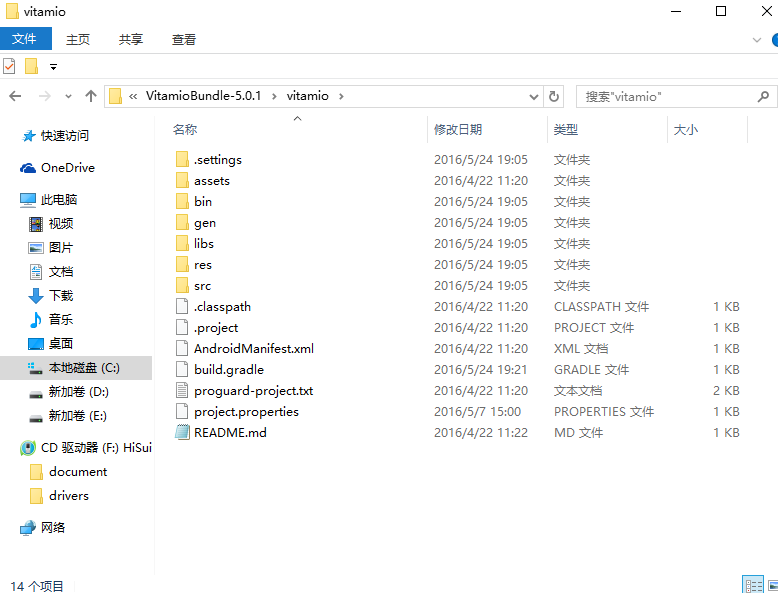Select the .project file icon

pyautogui.click(x=182, y=327)
